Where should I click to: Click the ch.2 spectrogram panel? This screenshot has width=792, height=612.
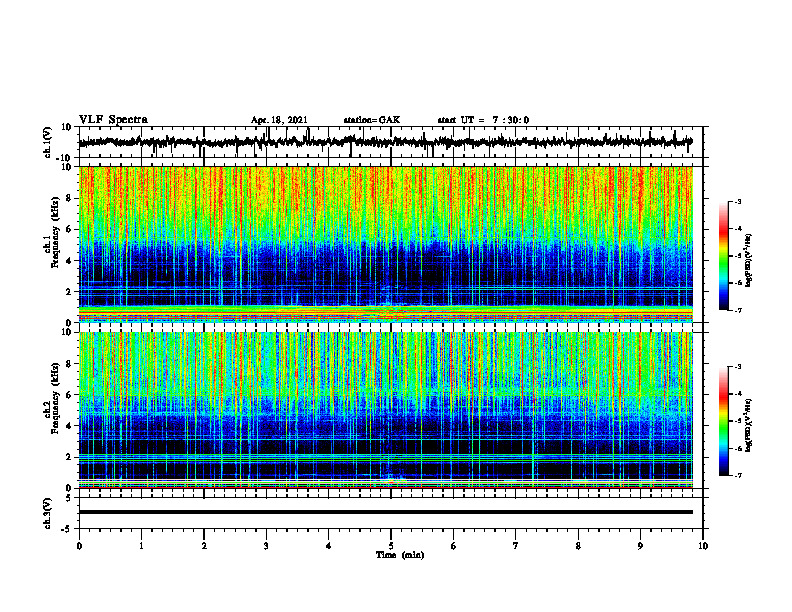[385, 410]
